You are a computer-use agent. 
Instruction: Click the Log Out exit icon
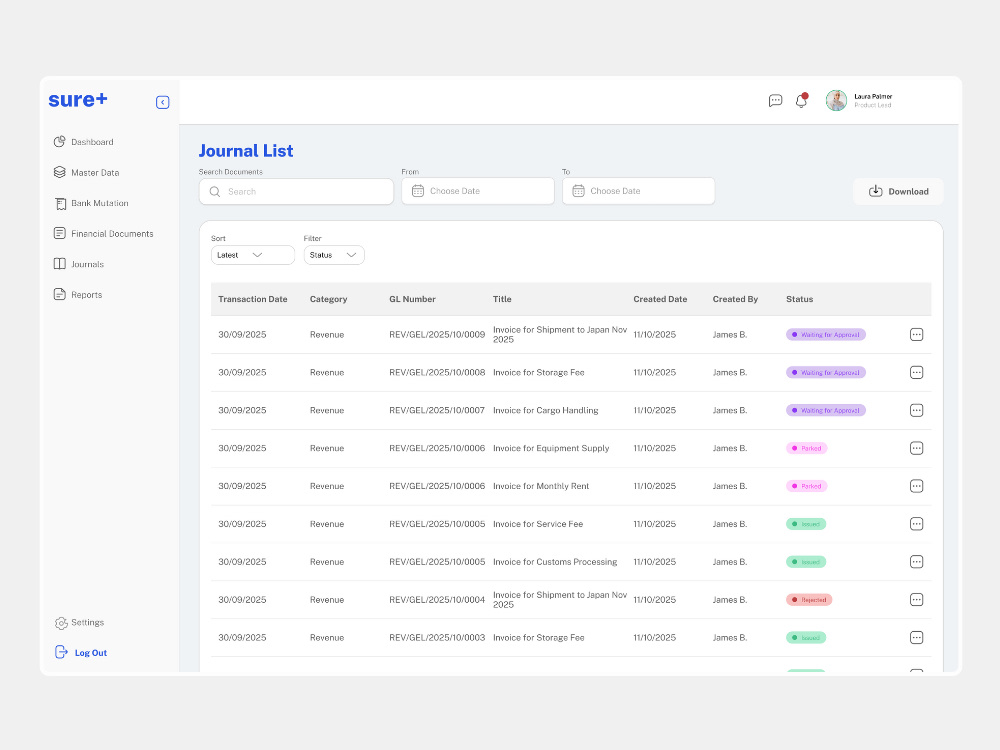pyautogui.click(x=61, y=652)
